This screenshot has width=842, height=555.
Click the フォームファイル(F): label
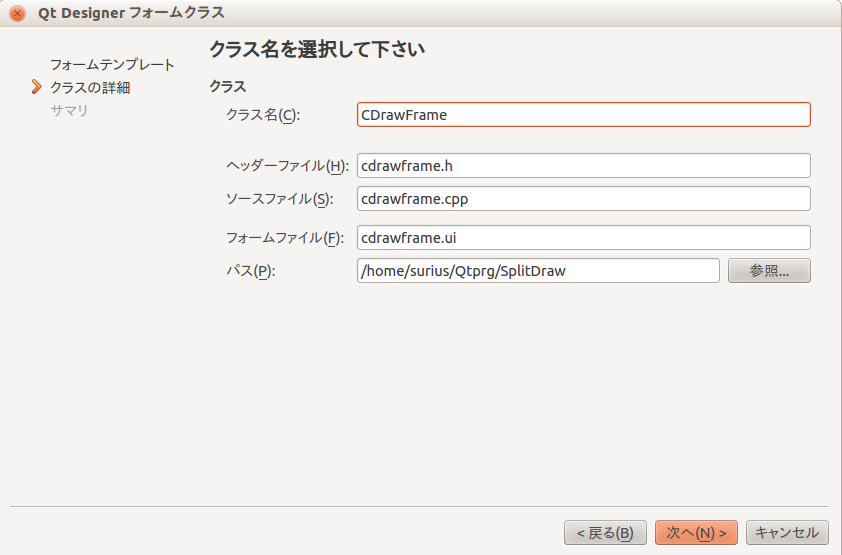coord(285,238)
